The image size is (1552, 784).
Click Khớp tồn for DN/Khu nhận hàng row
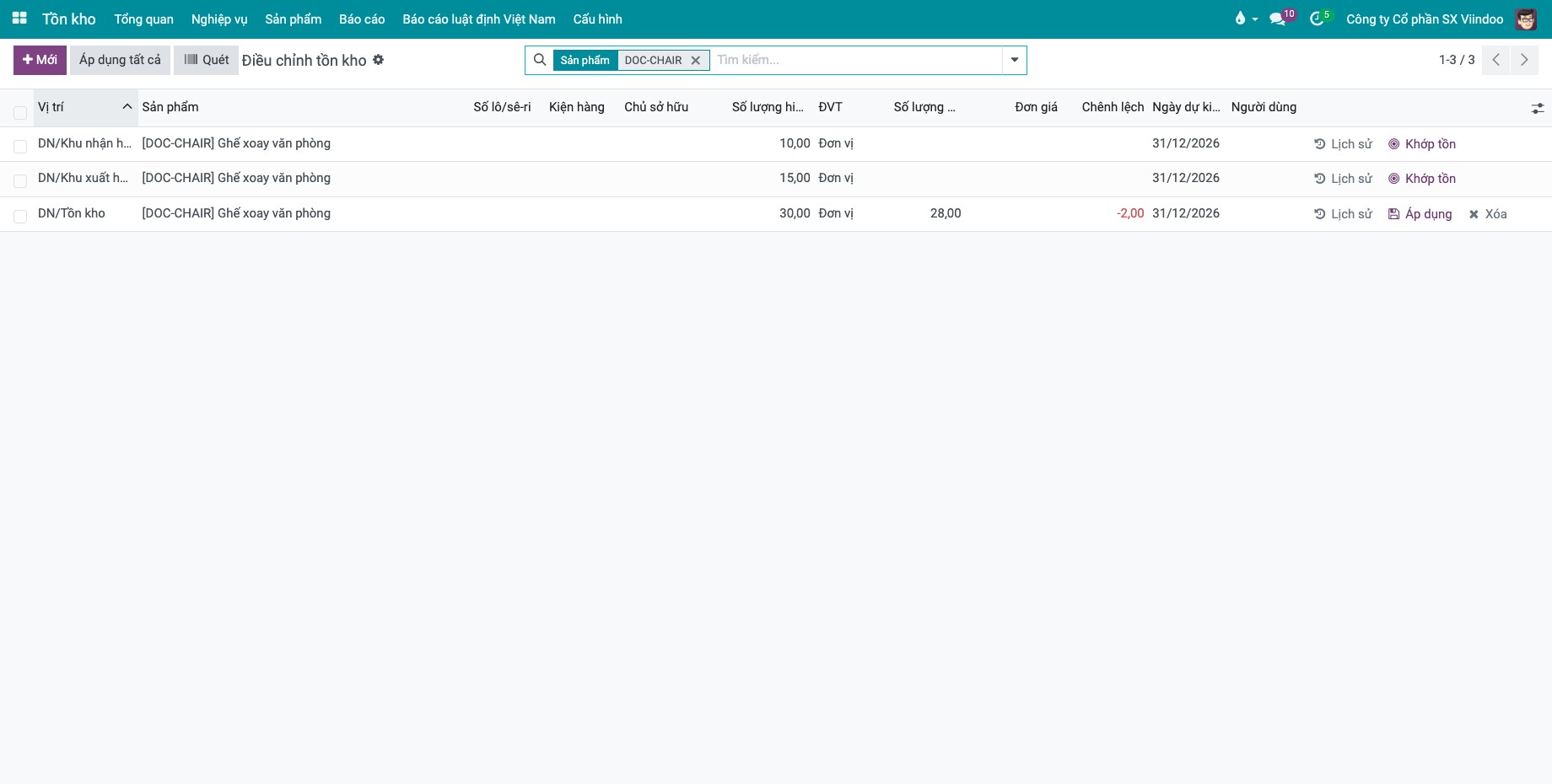(1422, 144)
